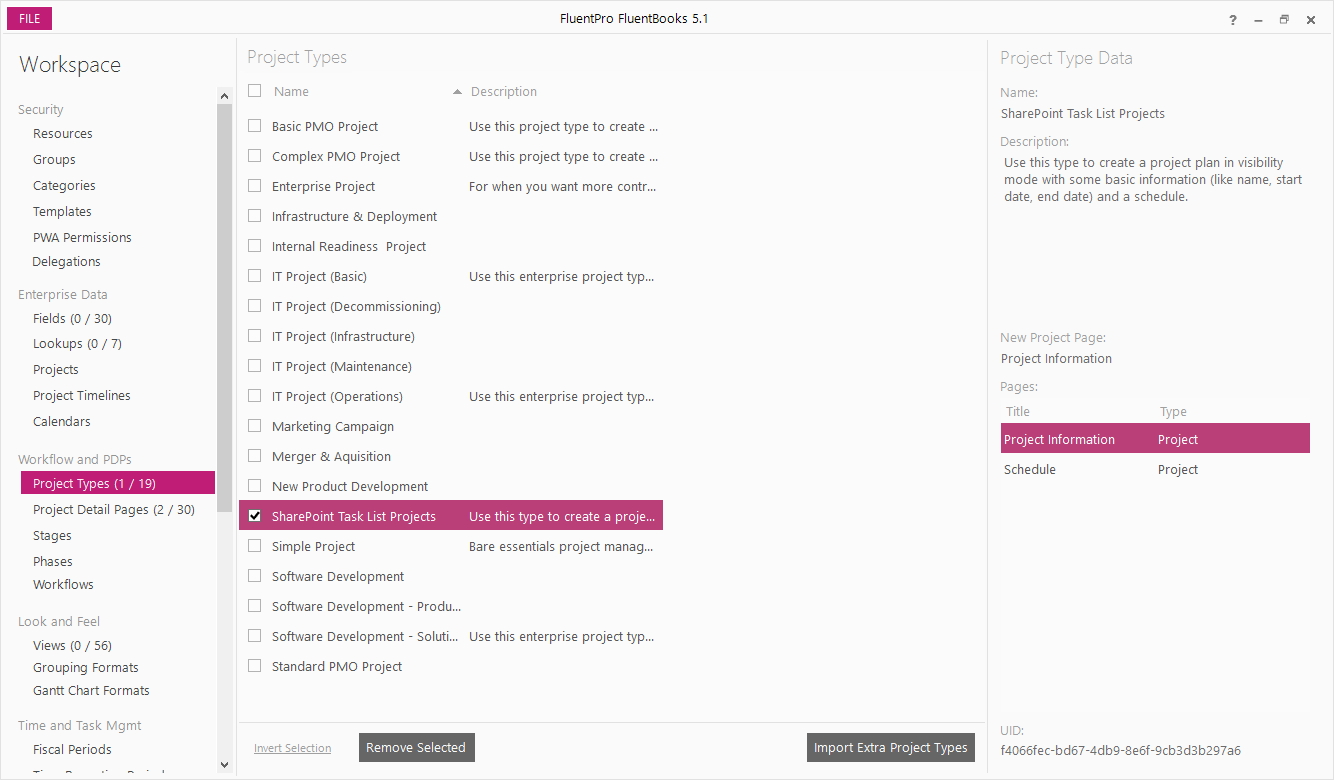Select the Merger & Aquisition row
Viewport: 1334px width, 780px height.
coord(451,456)
